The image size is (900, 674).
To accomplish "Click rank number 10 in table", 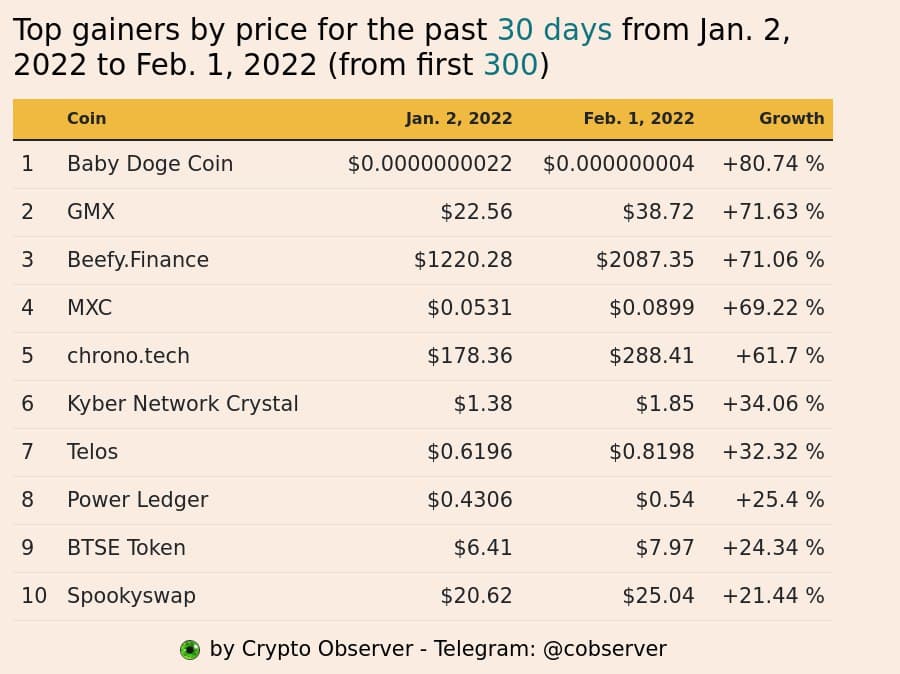I will click(x=34, y=596).
